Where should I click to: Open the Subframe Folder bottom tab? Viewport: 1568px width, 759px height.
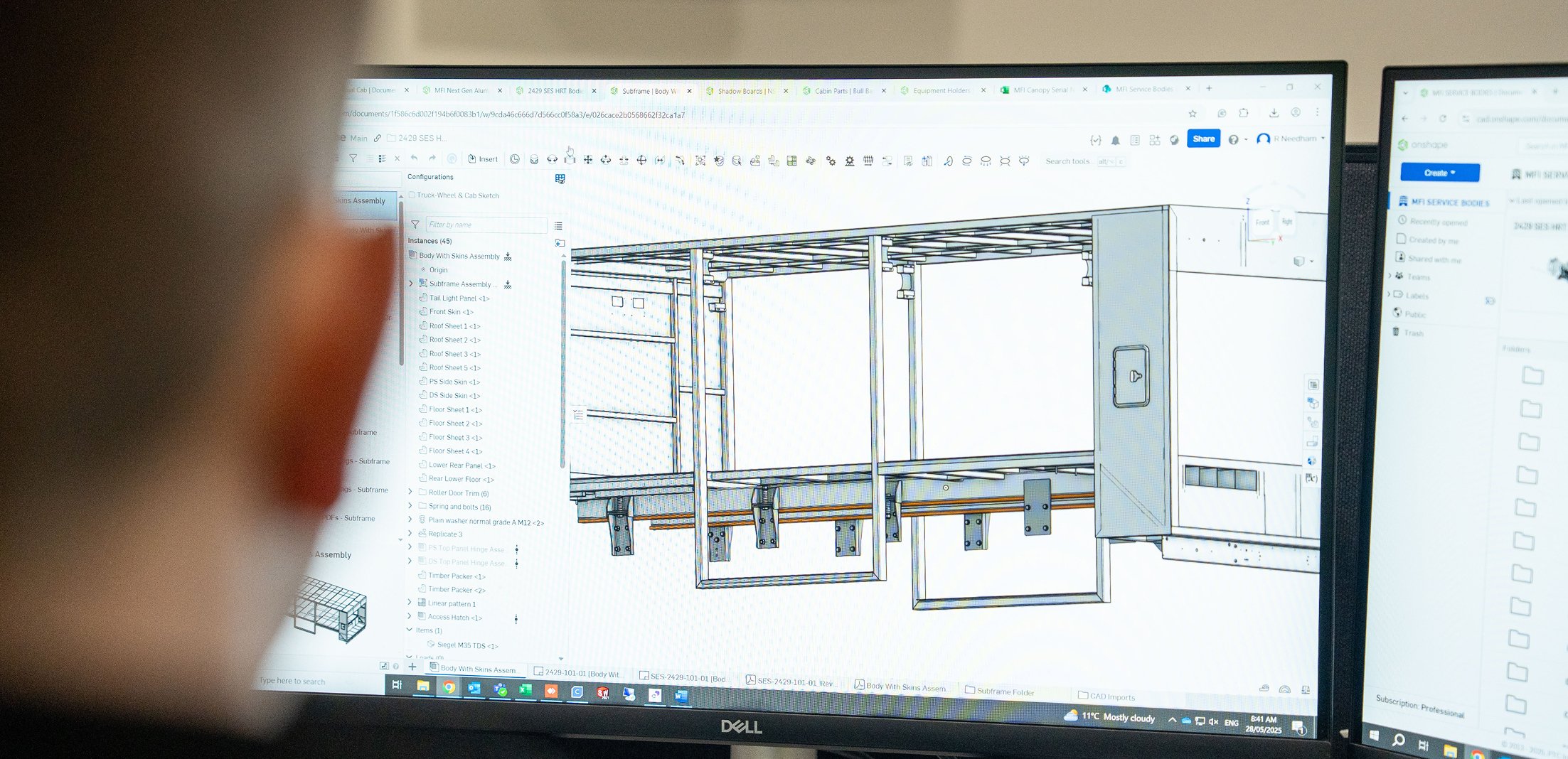coord(999,691)
